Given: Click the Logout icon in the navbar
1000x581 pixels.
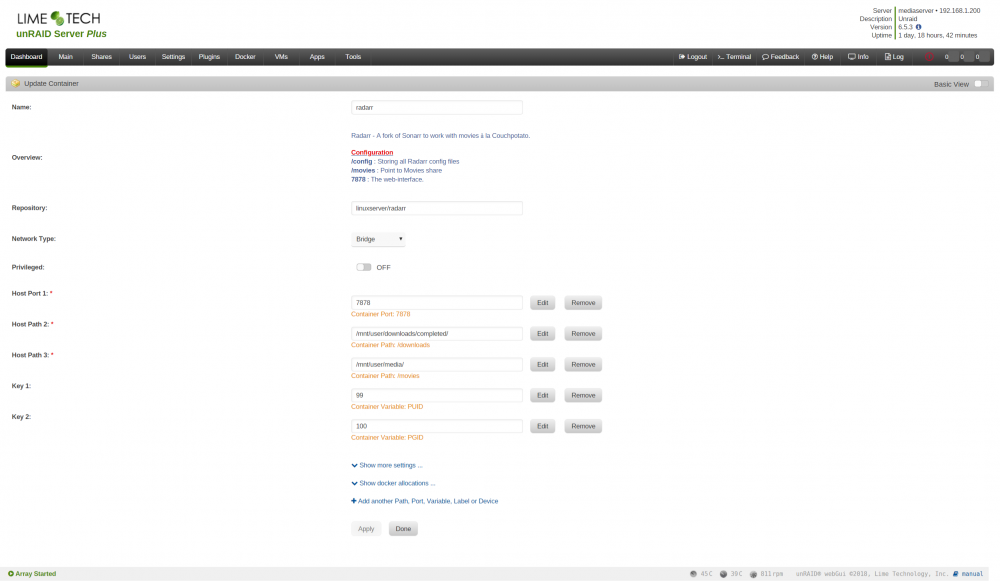Looking at the screenshot, I should coord(682,57).
